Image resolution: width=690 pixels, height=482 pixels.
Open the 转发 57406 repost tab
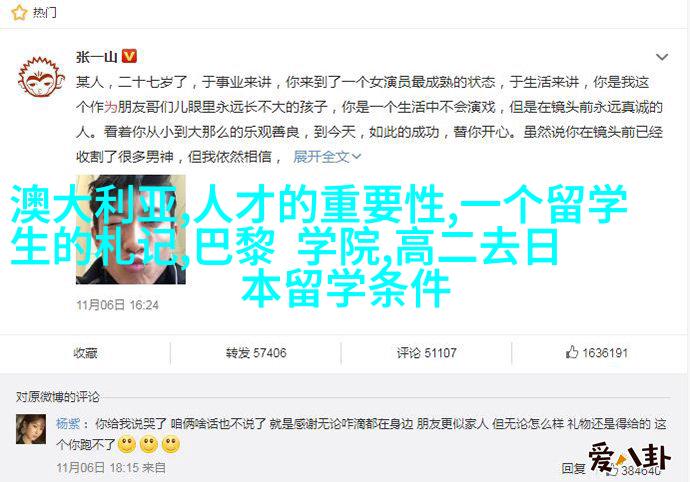click(256, 353)
